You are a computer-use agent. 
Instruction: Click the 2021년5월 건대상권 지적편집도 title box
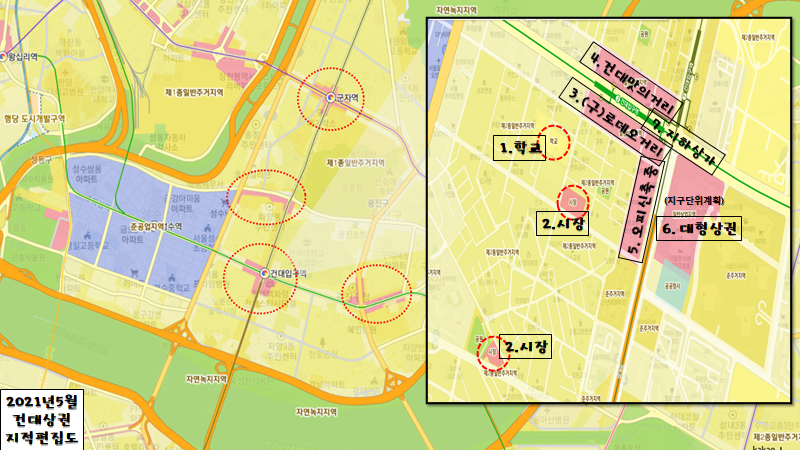click(x=42, y=420)
